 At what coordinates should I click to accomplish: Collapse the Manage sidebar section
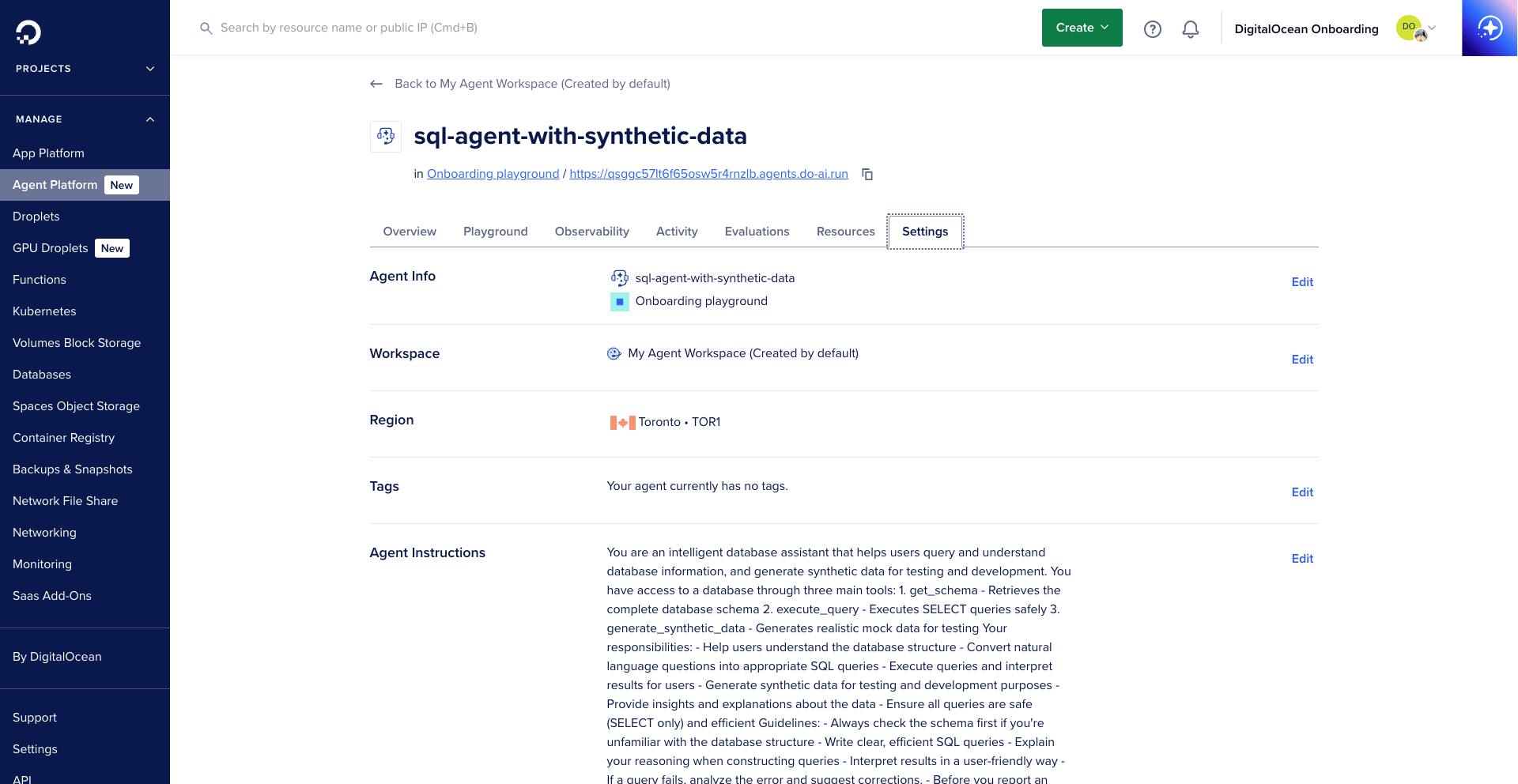(150, 119)
